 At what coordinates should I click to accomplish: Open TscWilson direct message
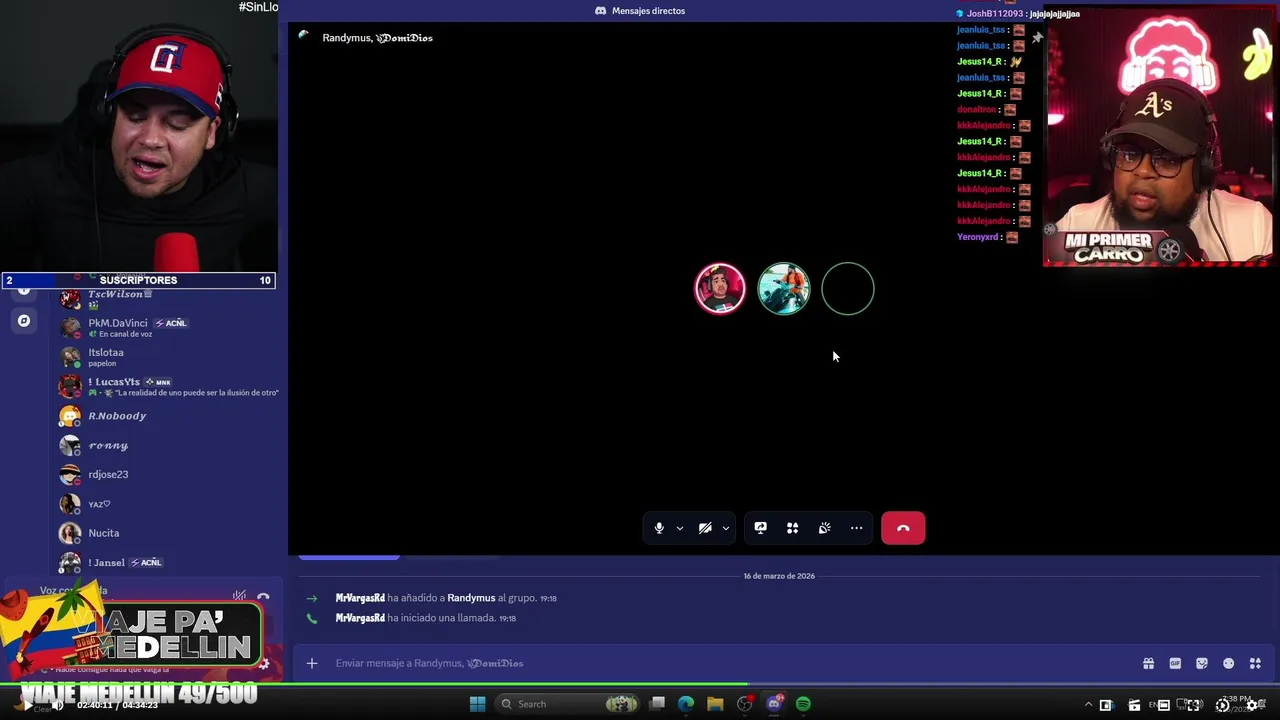pos(165,298)
